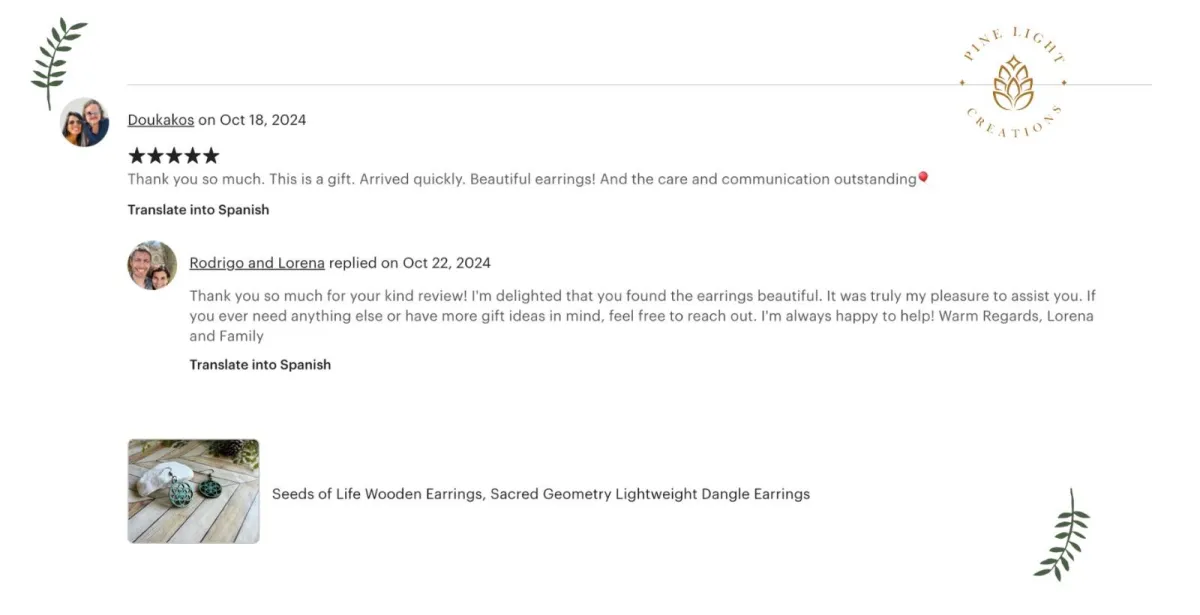Screen dimensions: 1200x615
Task: Click the Pine Light Creations logo
Action: pos(1012,83)
